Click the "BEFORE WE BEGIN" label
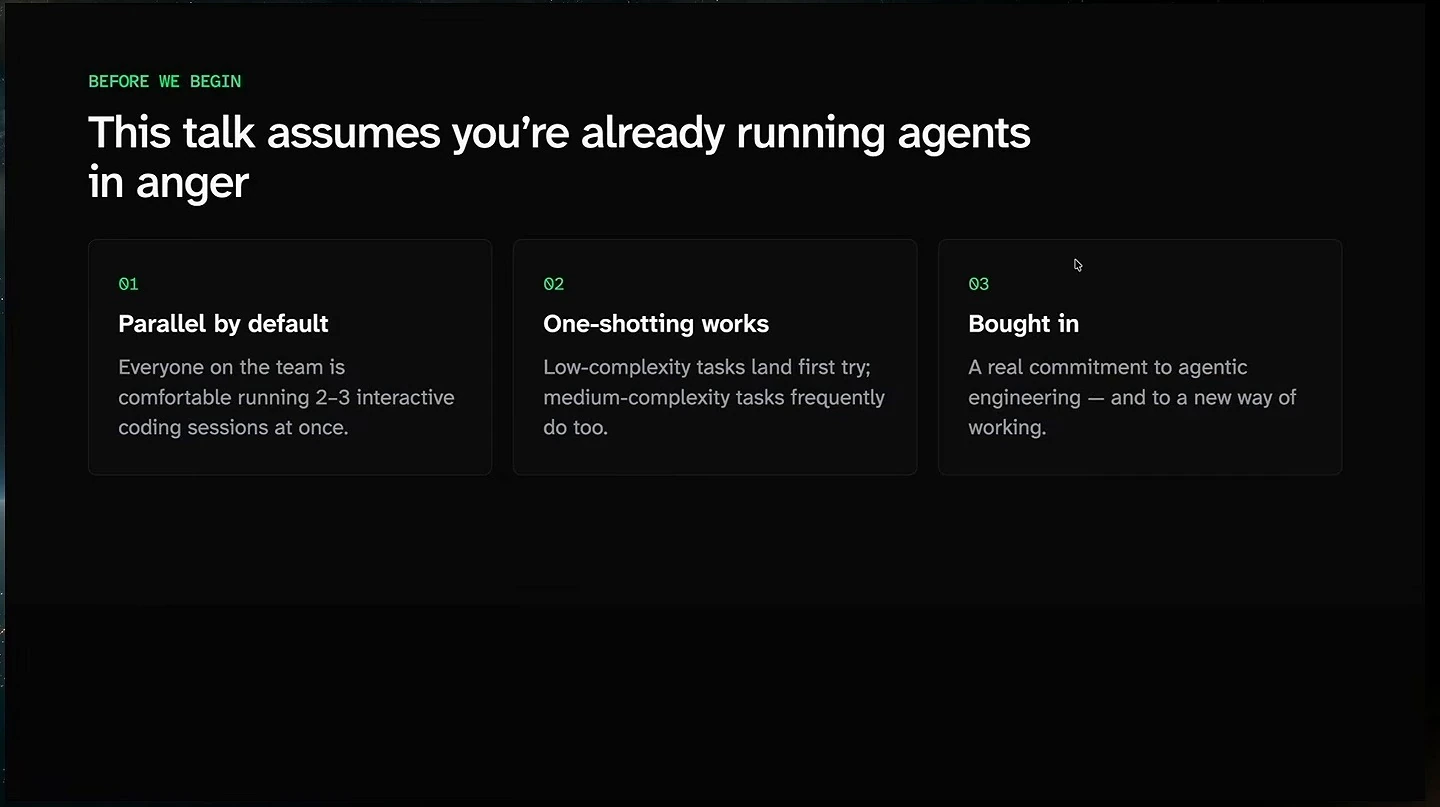1440x807 pixels. pyautogui.click(x=165, y=82)
